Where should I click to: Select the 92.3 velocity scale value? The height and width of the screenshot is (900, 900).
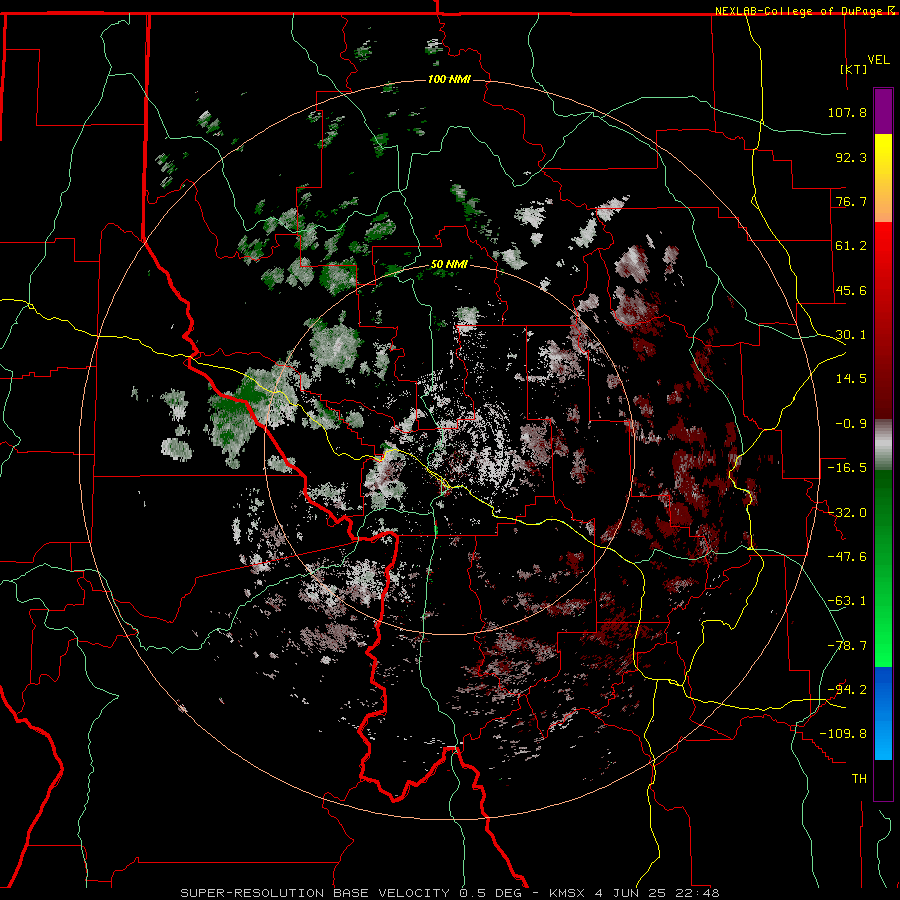[851, 157]
